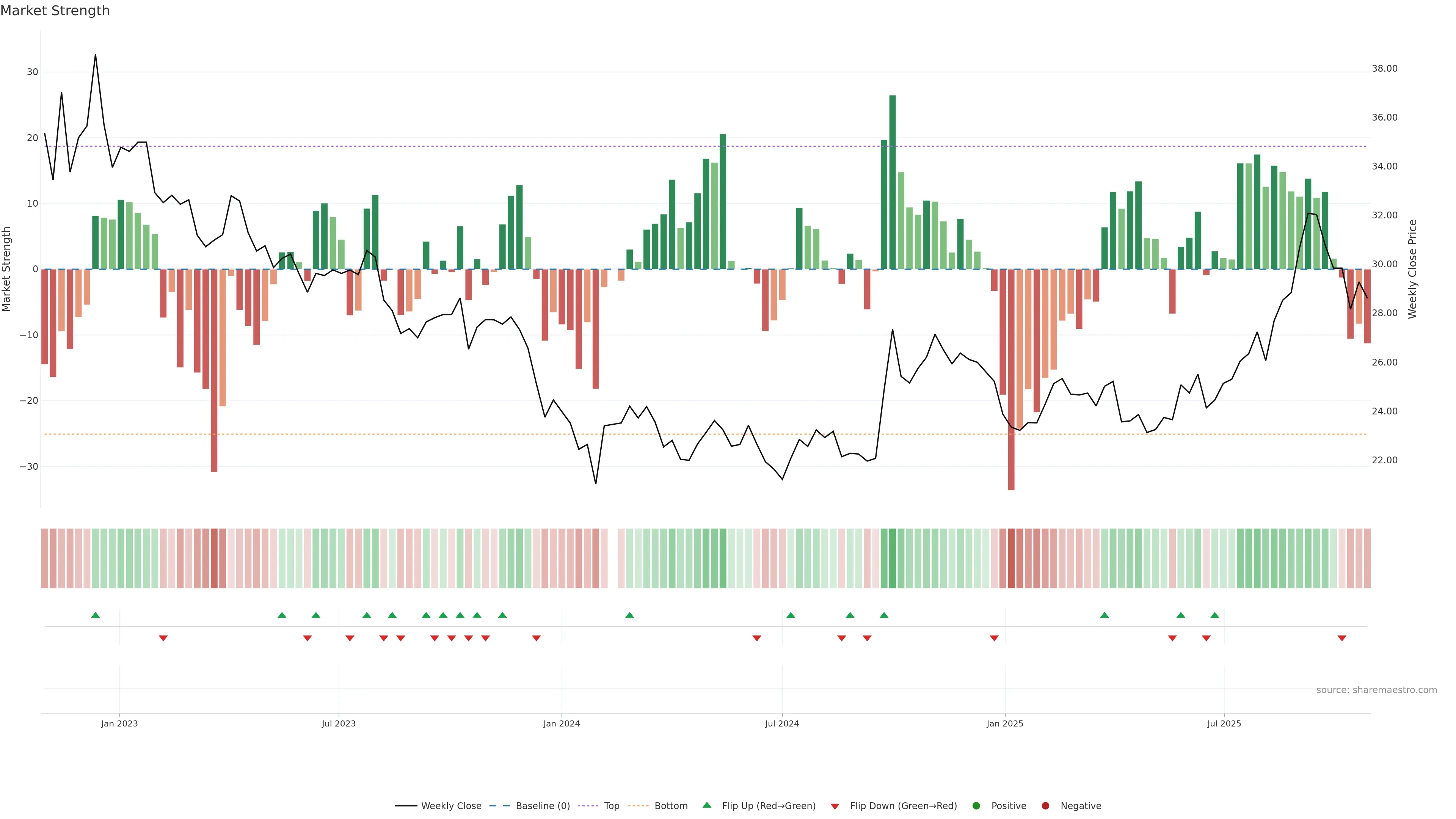Click the green Positive legend dot
Image resolution: width=1456 pixels, height=819 pixels.
point(976,806)
